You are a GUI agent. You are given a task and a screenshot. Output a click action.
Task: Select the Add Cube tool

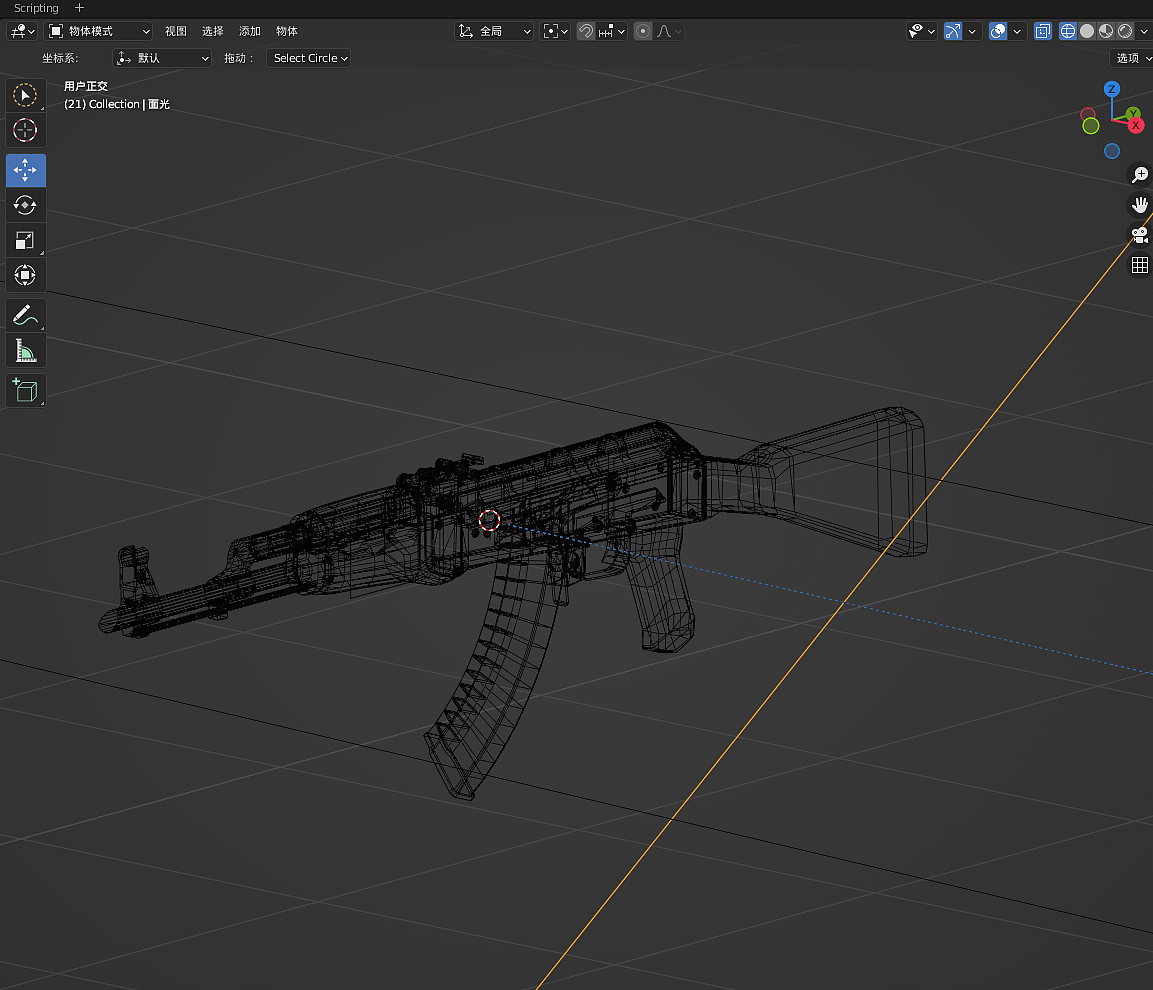coord(25,391)
